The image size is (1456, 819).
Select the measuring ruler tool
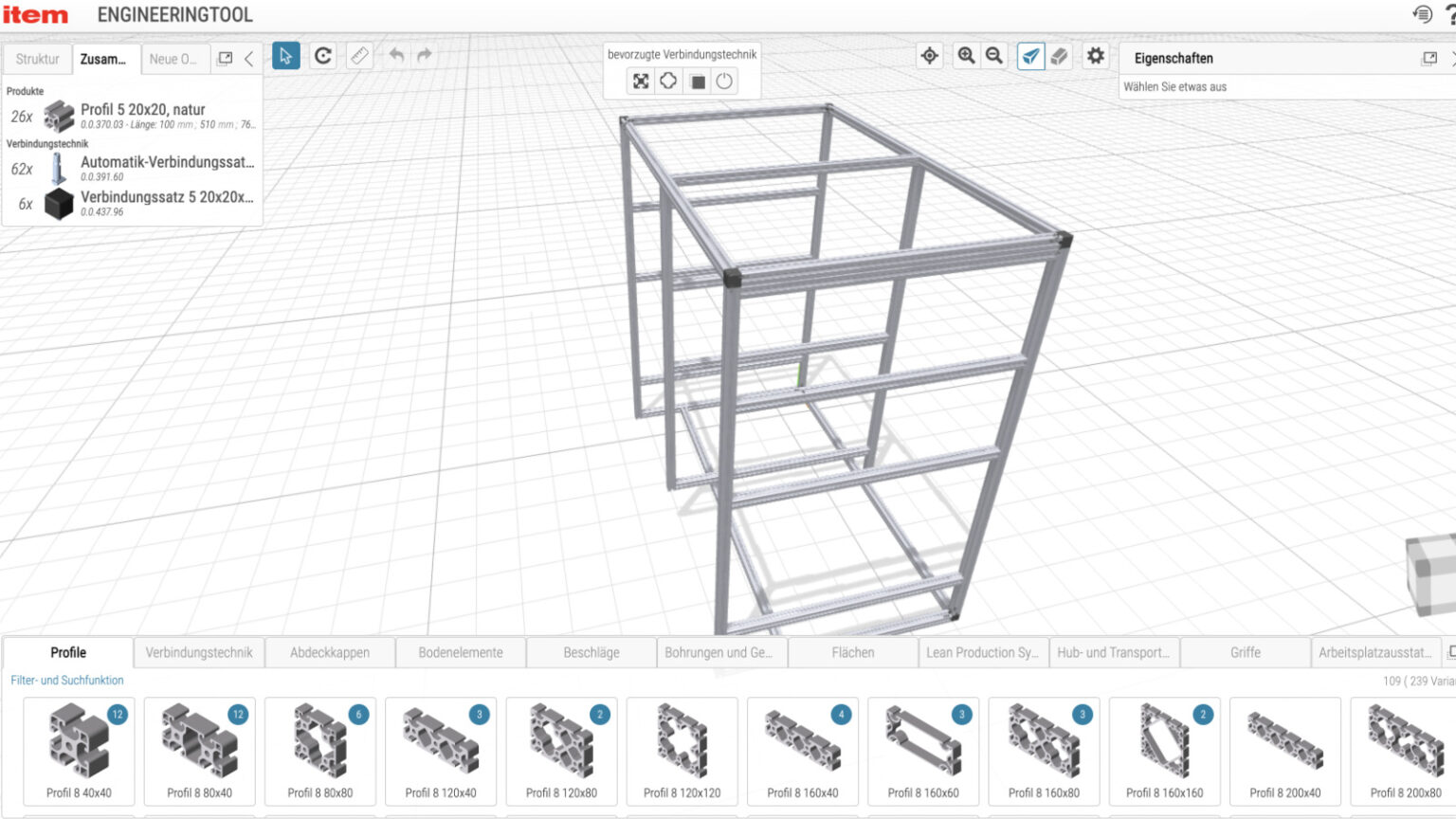tap(359, 56)
